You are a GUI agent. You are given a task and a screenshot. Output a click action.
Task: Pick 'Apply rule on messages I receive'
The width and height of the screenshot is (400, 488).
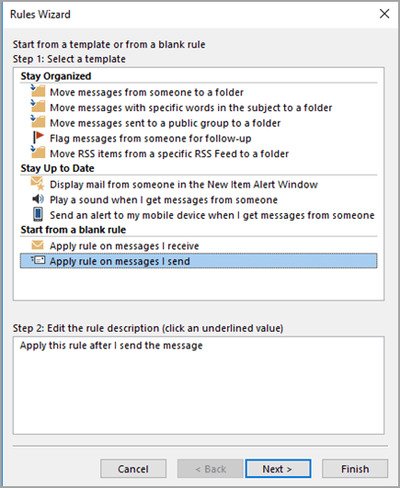124,246
